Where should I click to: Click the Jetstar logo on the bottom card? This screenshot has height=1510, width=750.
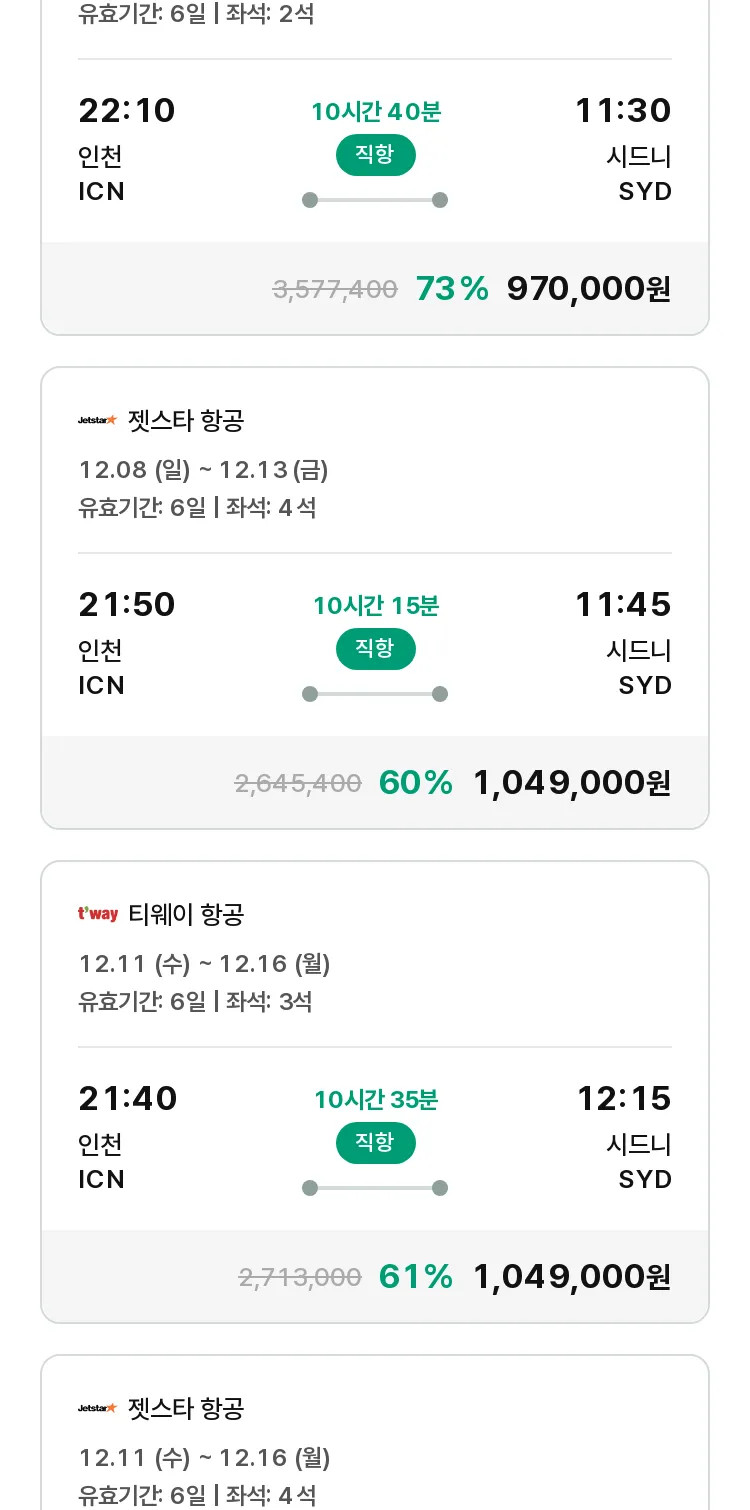tap(98, 1408)
